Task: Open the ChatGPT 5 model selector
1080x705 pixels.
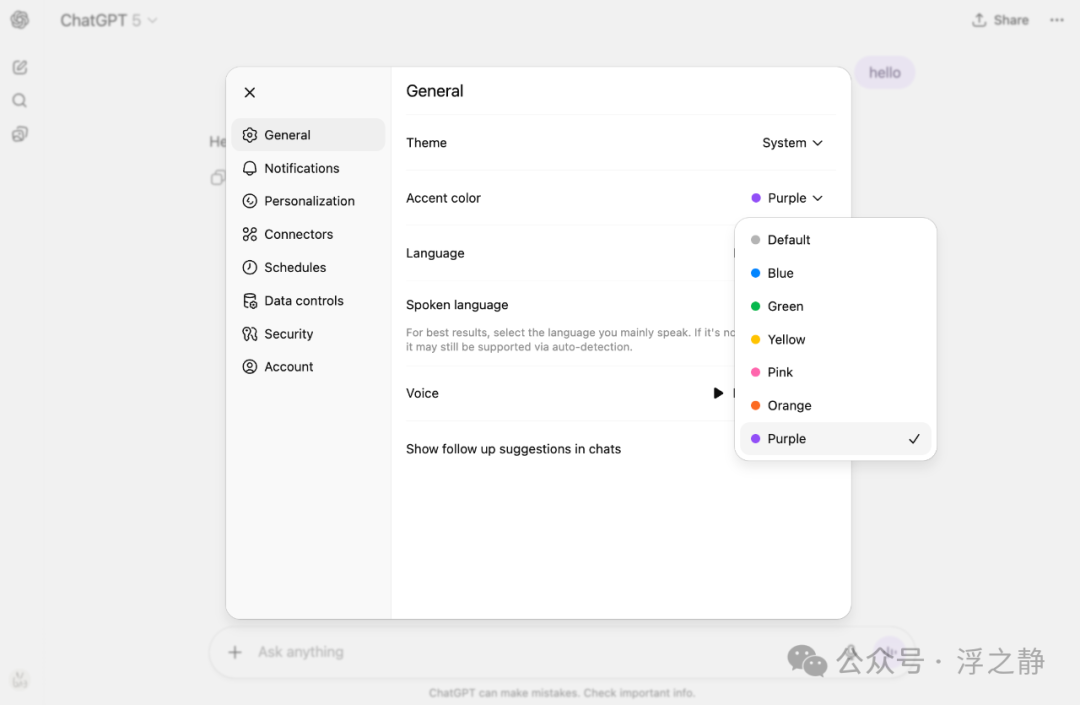Action: (108, 21)
